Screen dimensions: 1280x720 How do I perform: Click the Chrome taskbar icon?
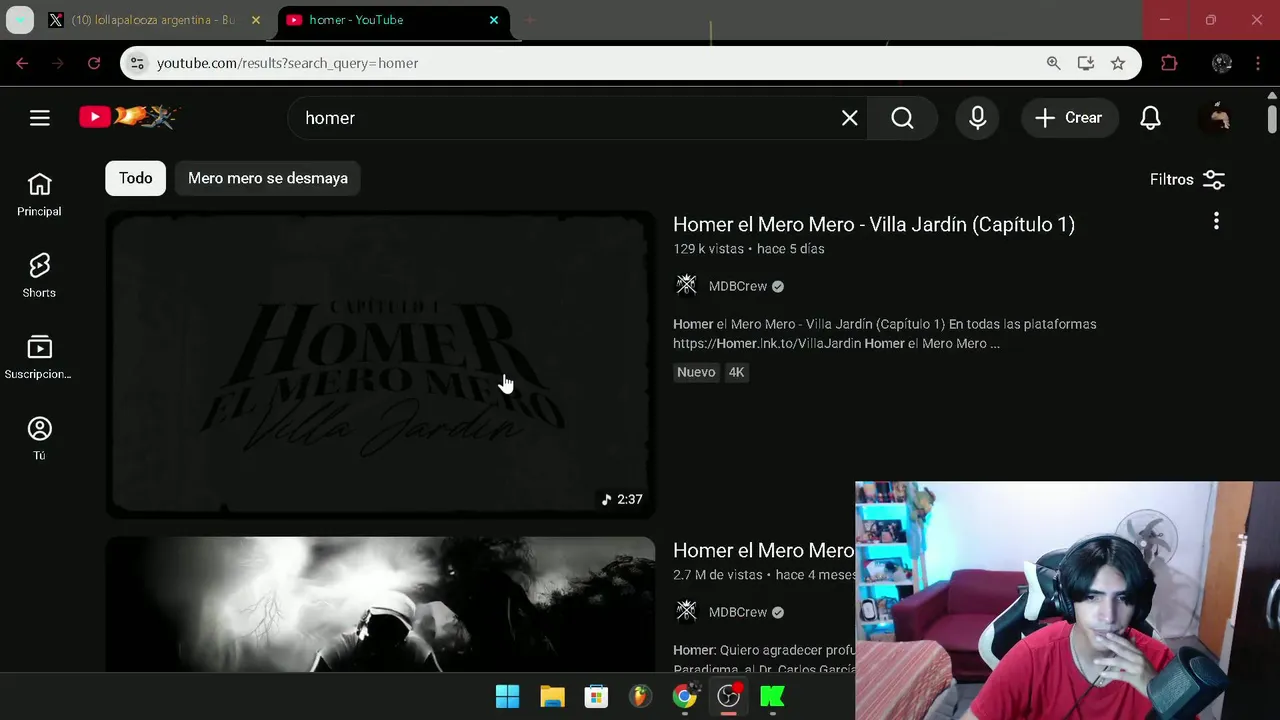click(685, 697)
